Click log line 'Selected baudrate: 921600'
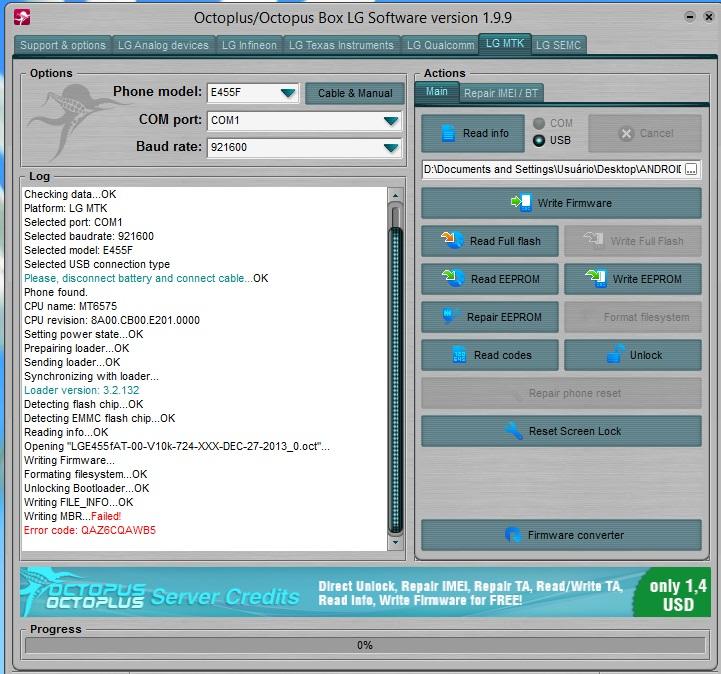Viewport: 721px width, 674px height. click(x=89, y=236)
